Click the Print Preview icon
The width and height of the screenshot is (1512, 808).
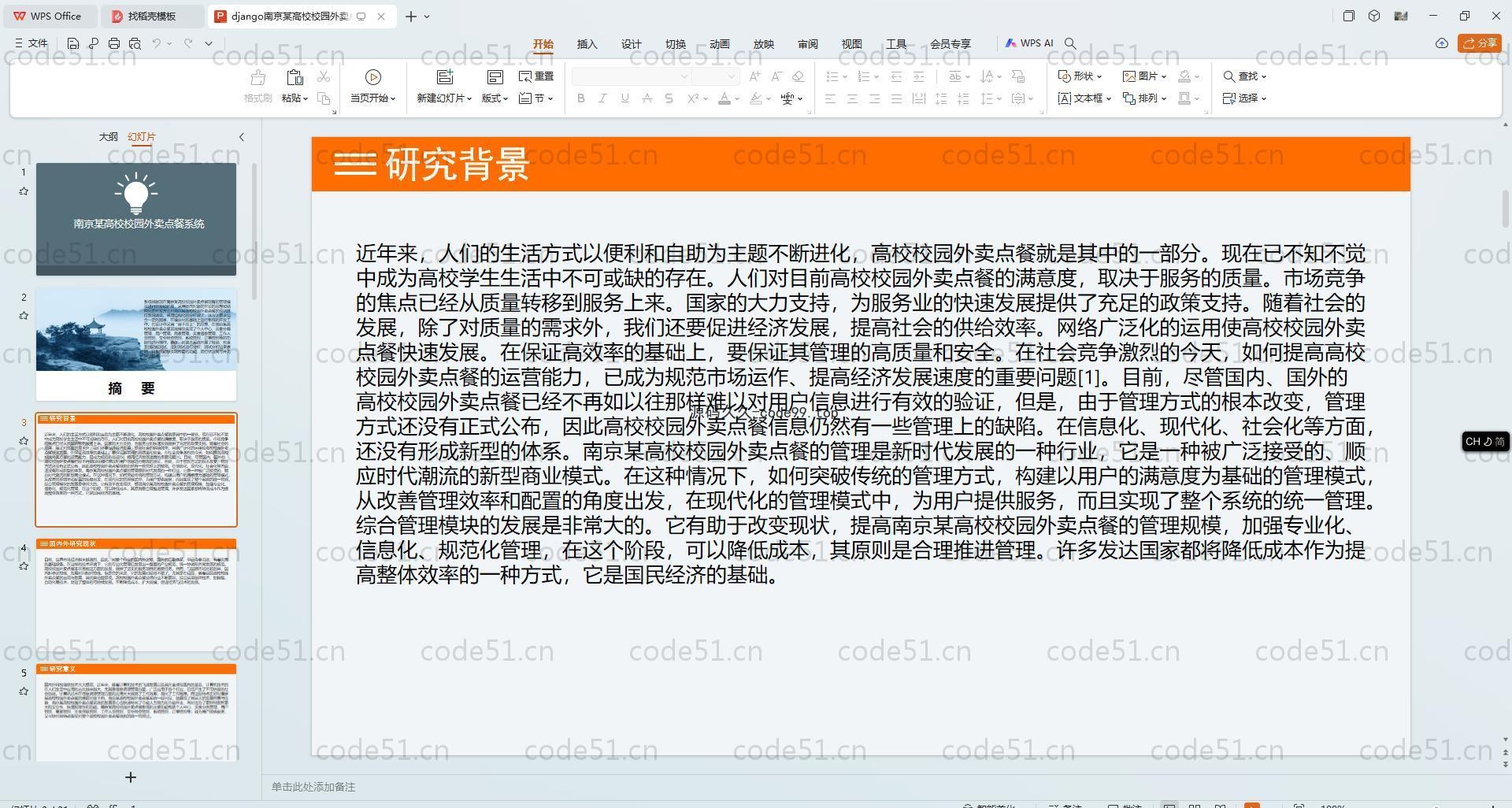click(135, 43)
